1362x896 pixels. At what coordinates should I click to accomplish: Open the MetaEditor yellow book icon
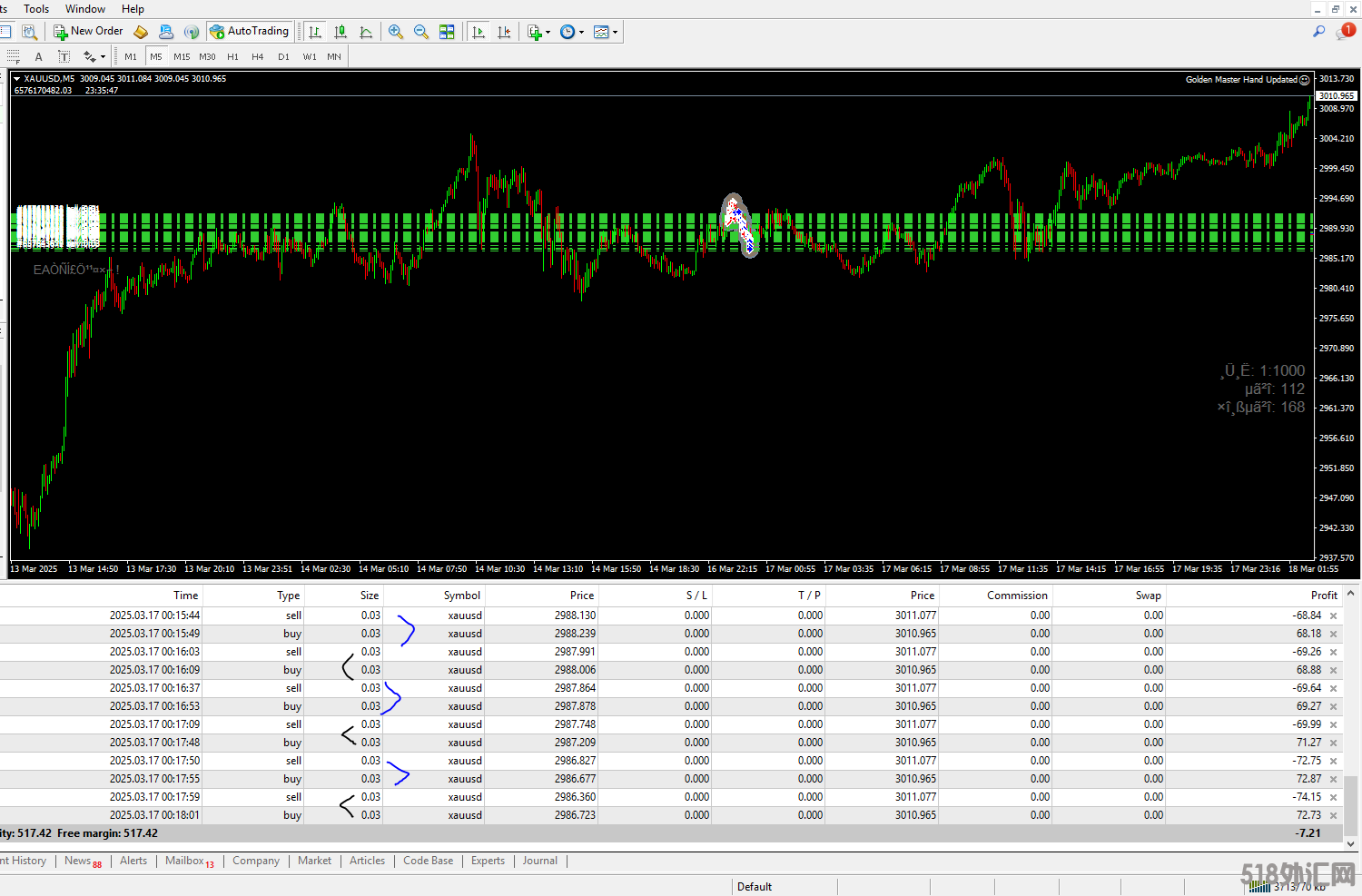[141, 32]
